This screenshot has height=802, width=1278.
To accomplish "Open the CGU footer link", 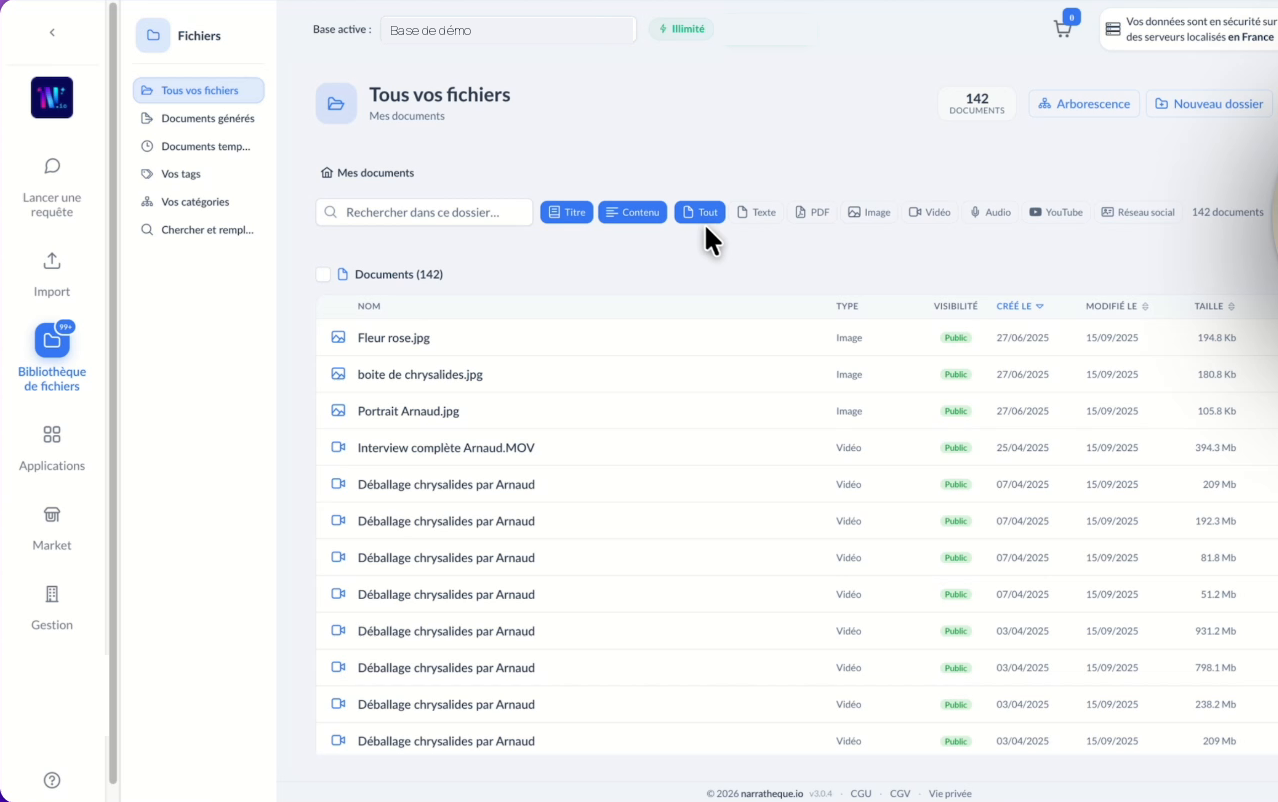I will point(861,794).
